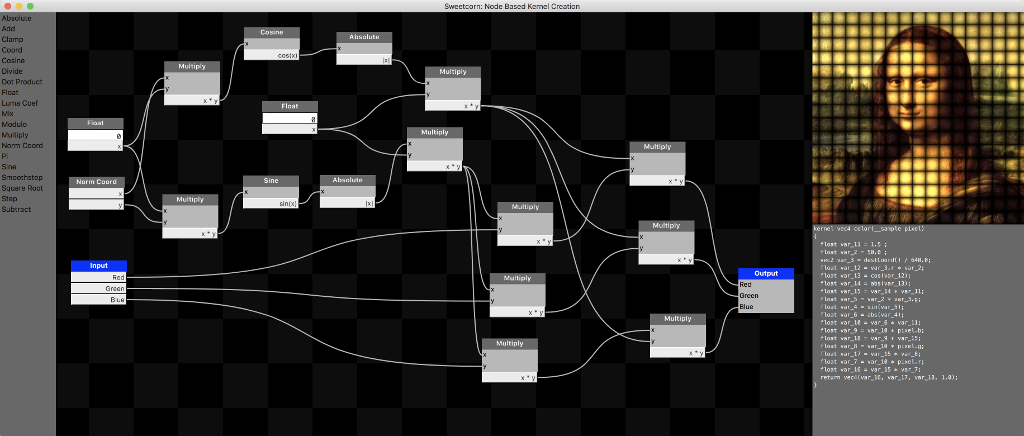This screenshot has width=1024, height=436.
Task: Click the Blue port on Input node
Action: click(99, 300)
